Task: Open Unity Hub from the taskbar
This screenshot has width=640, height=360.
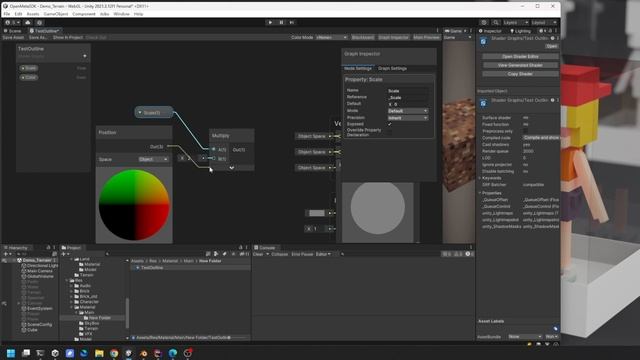Action: 55,353
